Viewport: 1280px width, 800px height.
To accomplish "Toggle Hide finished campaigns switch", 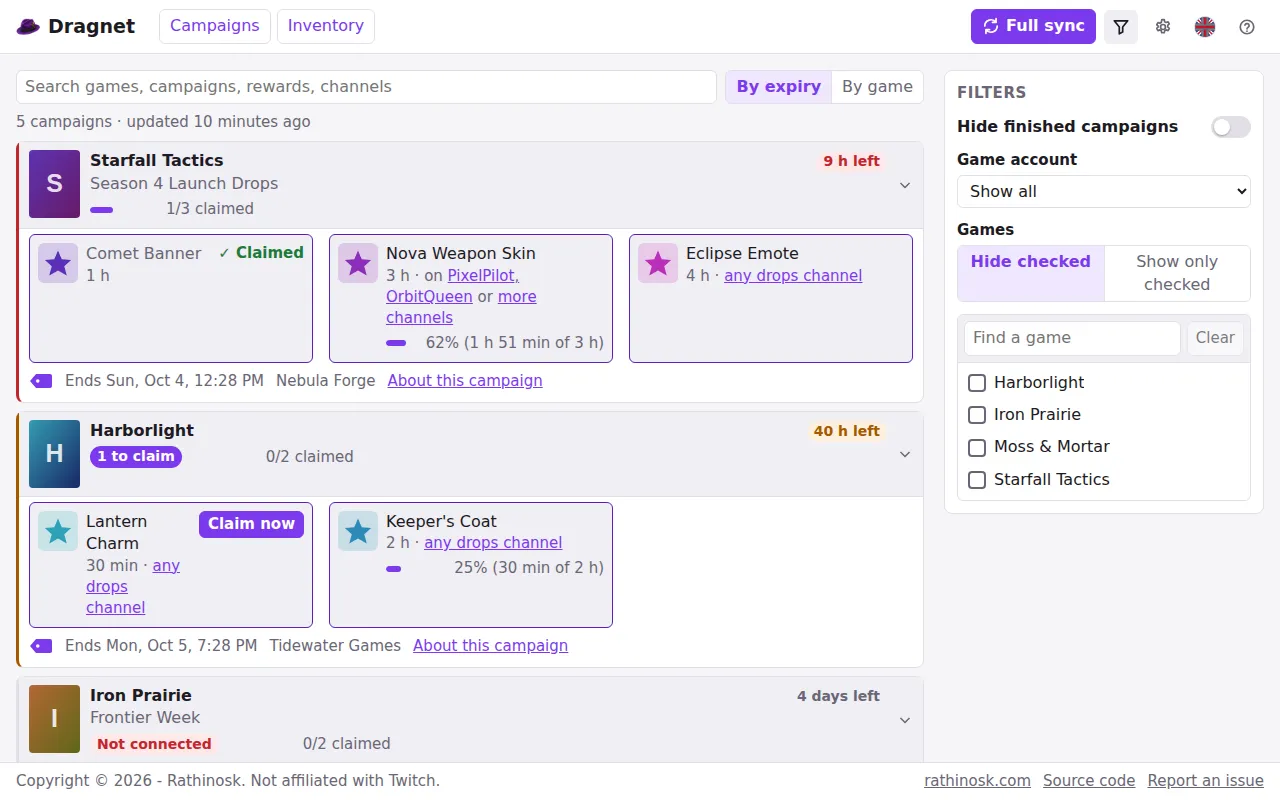I will pyautogui.click(x=1231, y=127).
